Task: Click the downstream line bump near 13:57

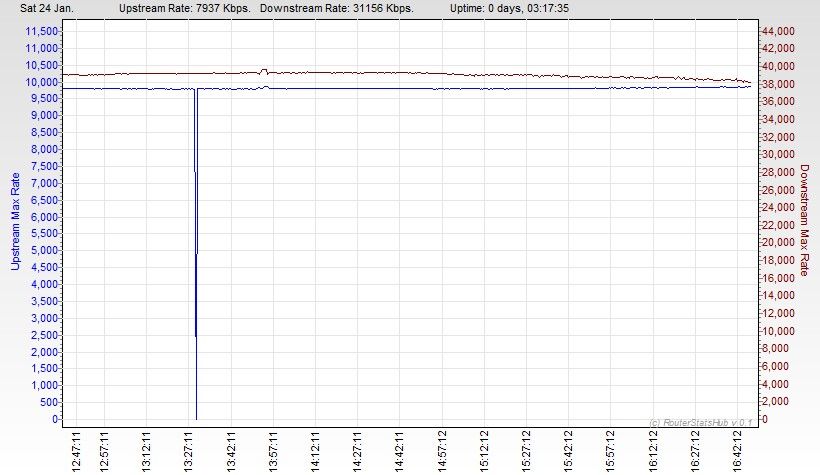Action: (264, 71)
